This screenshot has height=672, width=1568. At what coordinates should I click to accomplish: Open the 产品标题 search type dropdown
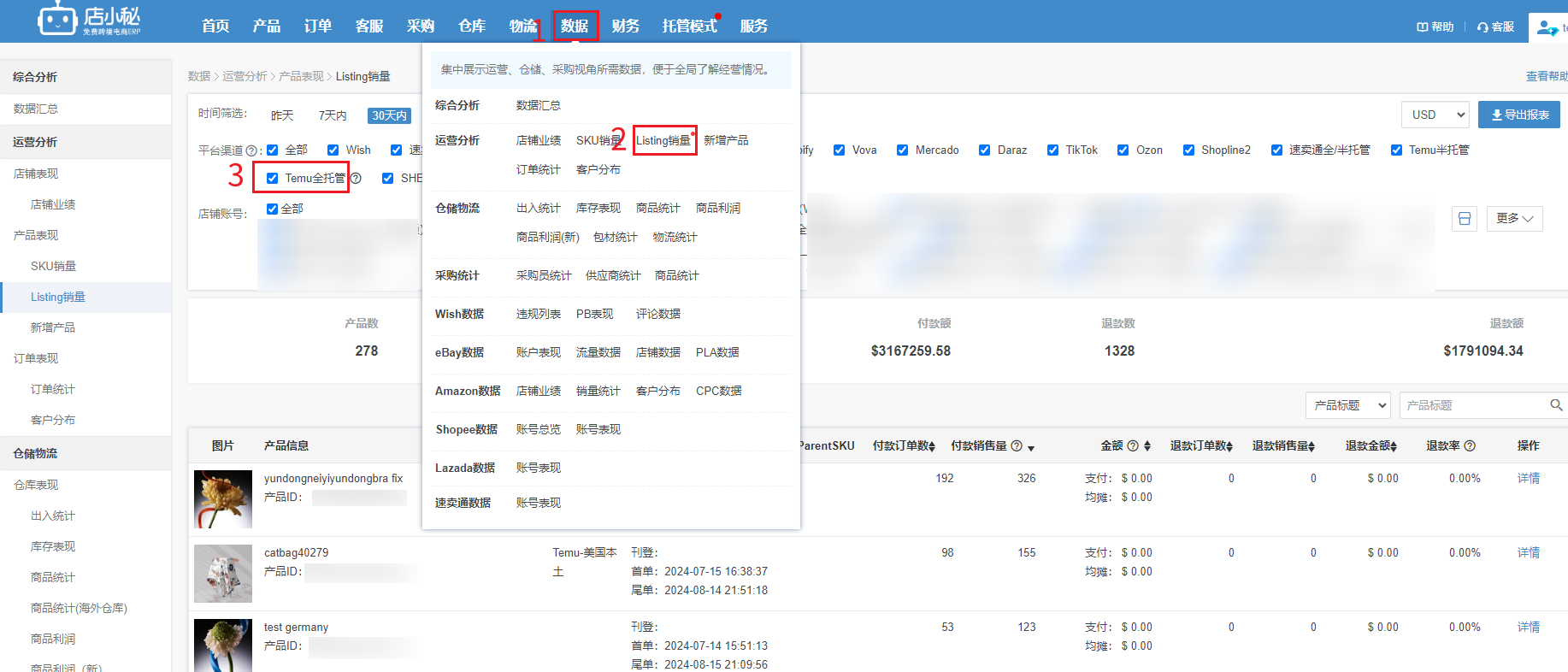pos(1348,405)
